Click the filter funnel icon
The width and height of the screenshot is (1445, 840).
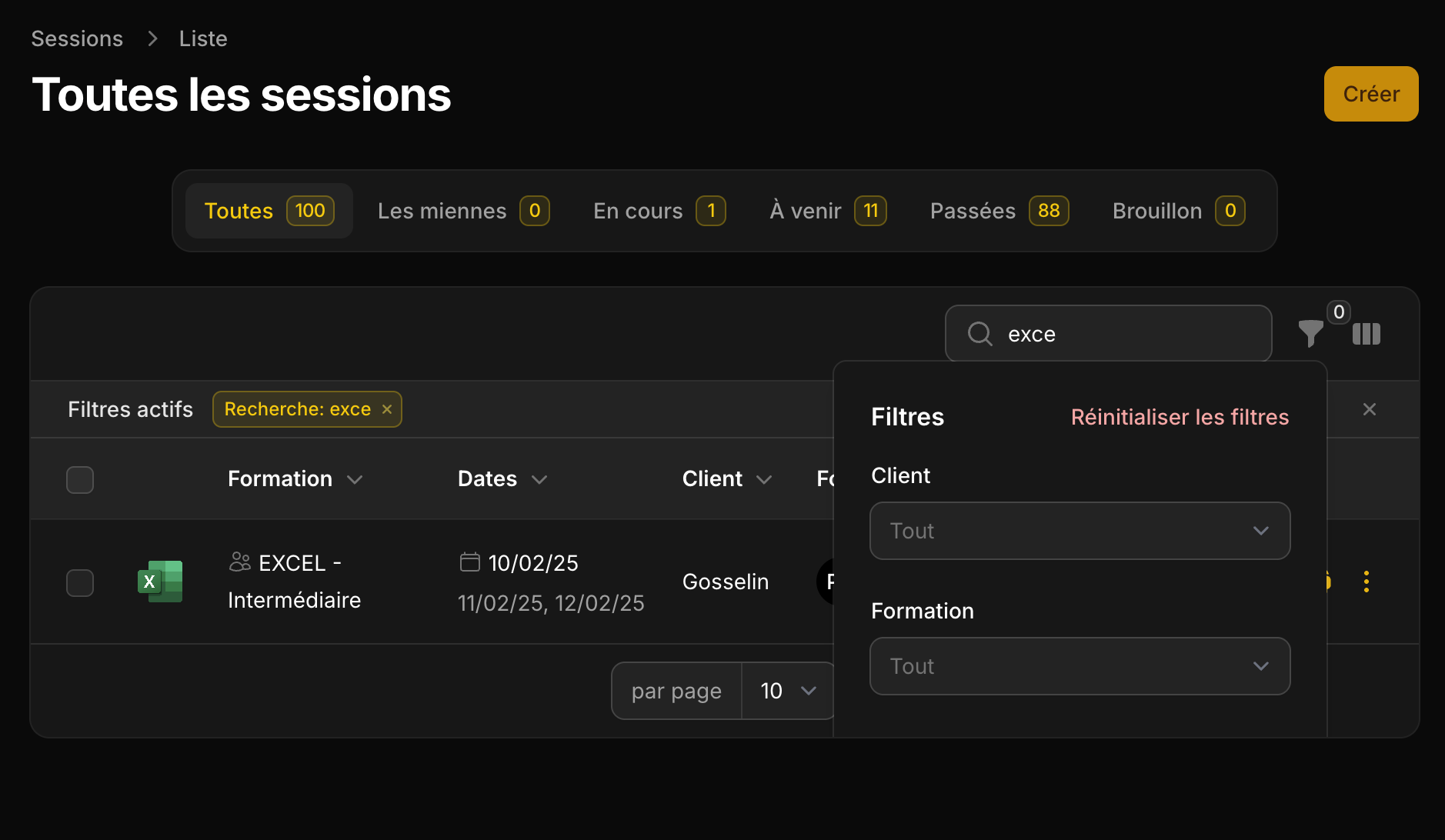[x=1310, y=333]
